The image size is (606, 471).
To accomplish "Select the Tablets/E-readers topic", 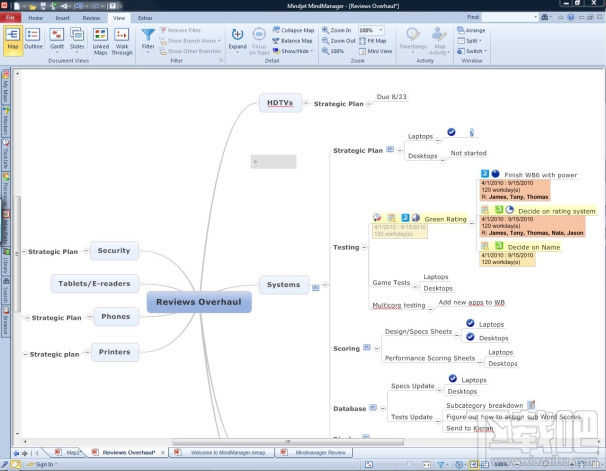I will coord(95,284).
